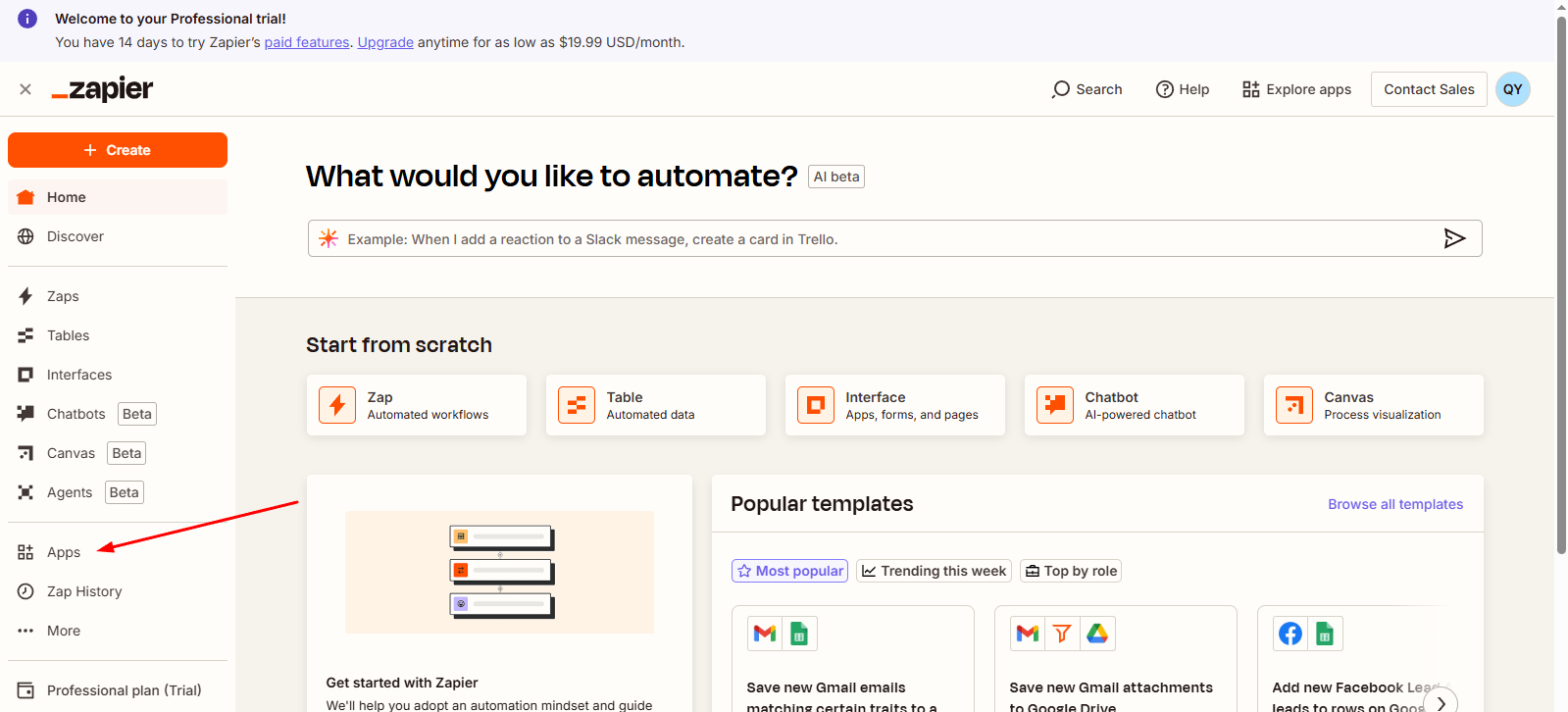Click Explore apps in the header

click(x=1296, y=89)
